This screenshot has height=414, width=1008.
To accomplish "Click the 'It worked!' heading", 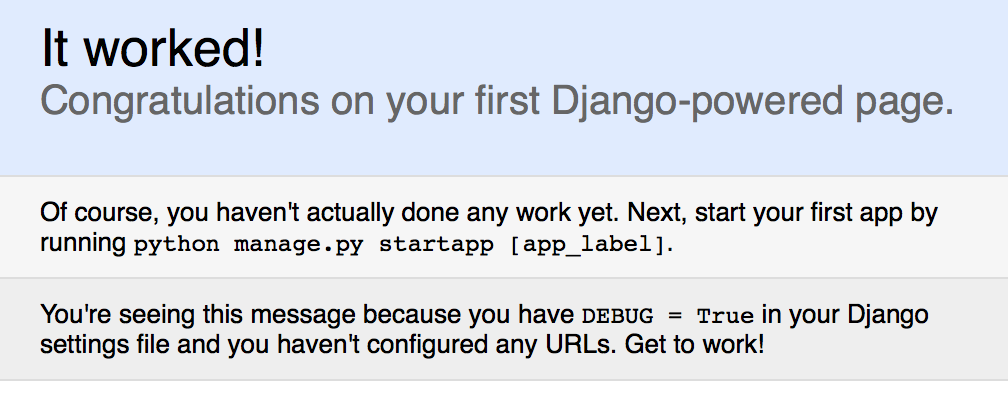I will tap(152, 48).
